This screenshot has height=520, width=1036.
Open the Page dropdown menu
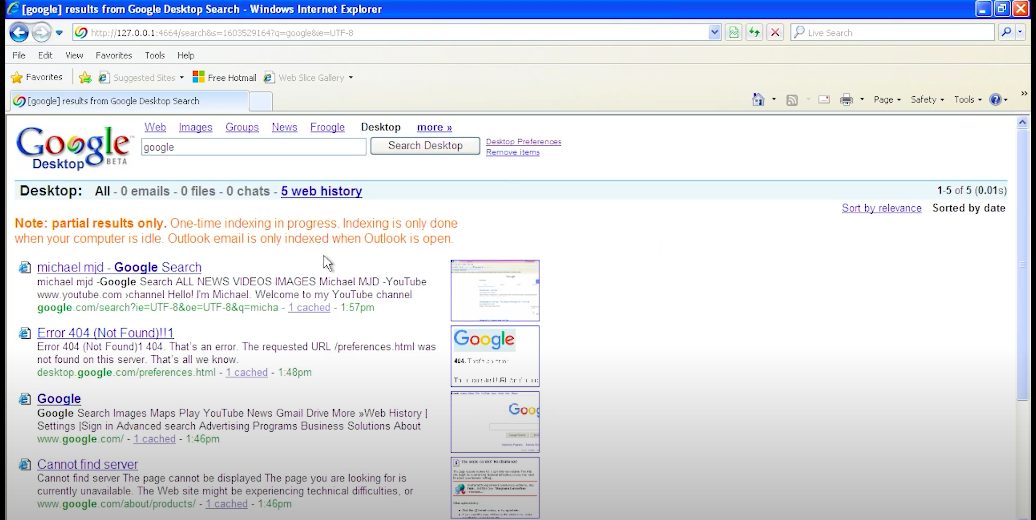point(886,100)
